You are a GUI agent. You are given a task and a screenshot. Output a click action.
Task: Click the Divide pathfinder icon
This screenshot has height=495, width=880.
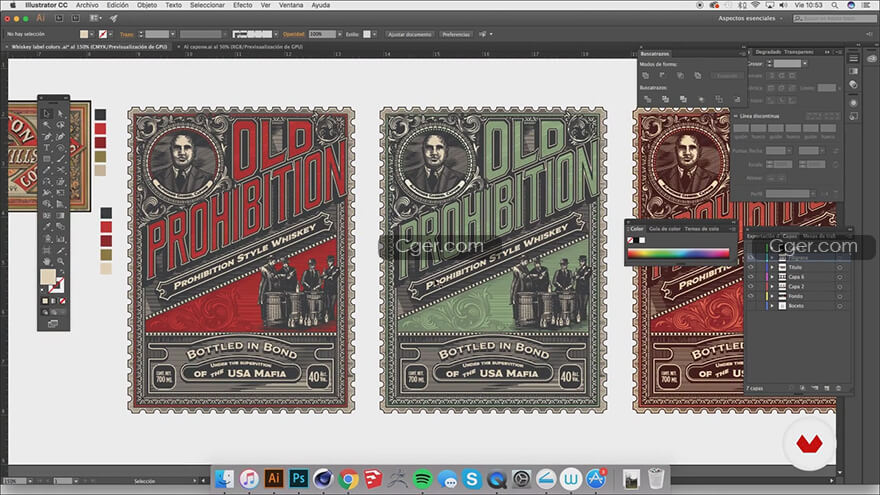[x=647, y=99]
